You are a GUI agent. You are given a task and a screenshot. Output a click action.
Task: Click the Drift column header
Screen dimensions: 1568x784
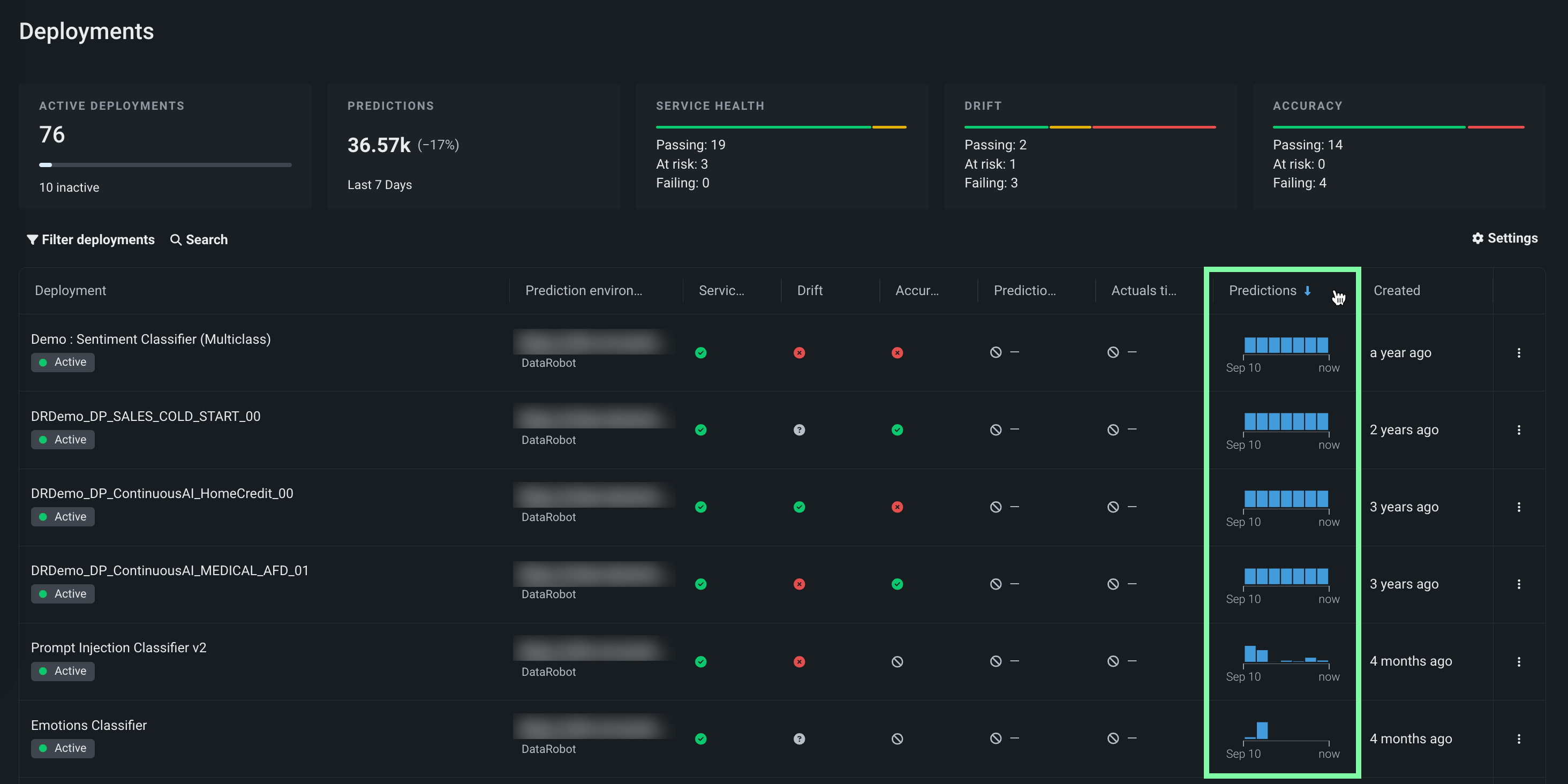coord(810,290)
